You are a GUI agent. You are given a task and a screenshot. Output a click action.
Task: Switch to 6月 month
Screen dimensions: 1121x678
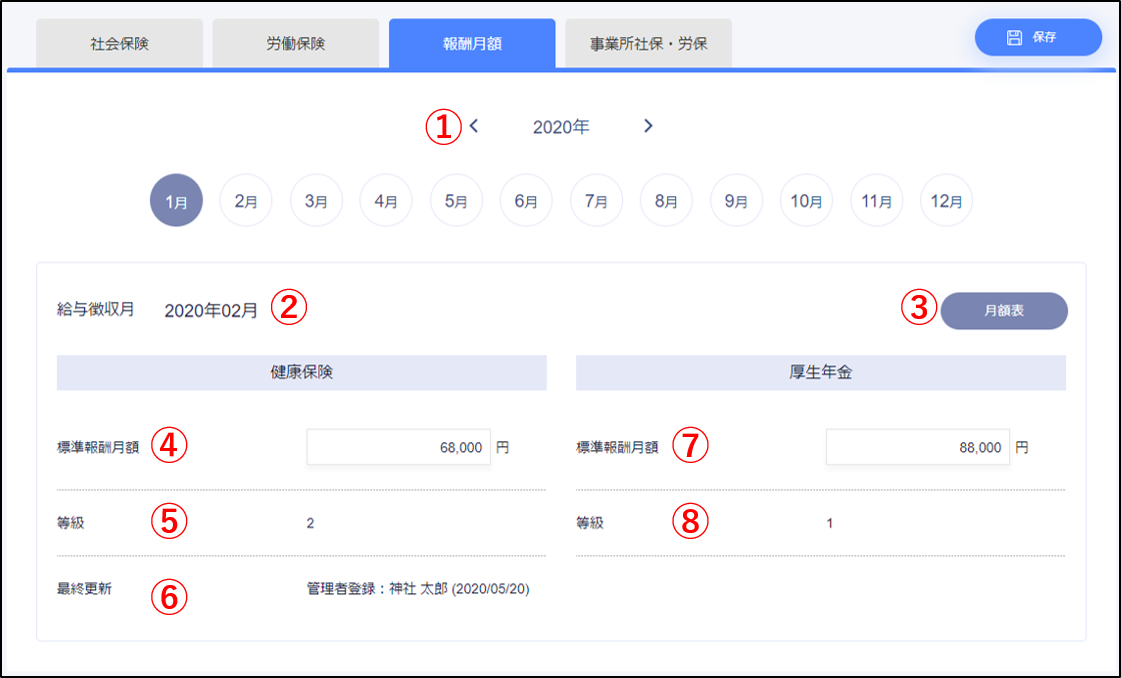[526, 201]
